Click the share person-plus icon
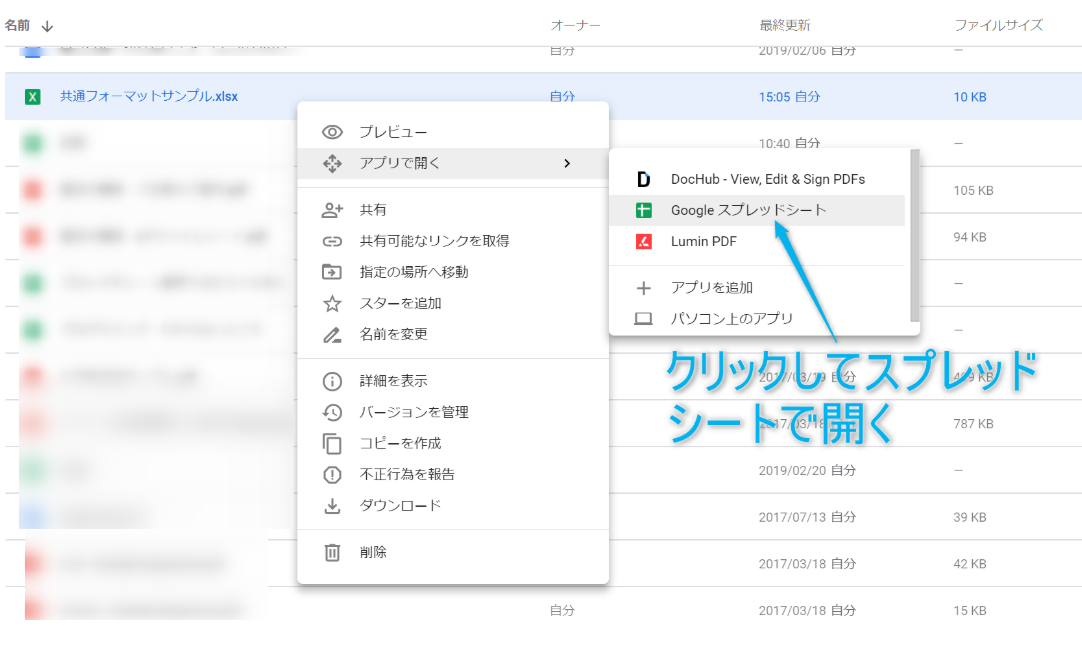 [x=332, y=210]
